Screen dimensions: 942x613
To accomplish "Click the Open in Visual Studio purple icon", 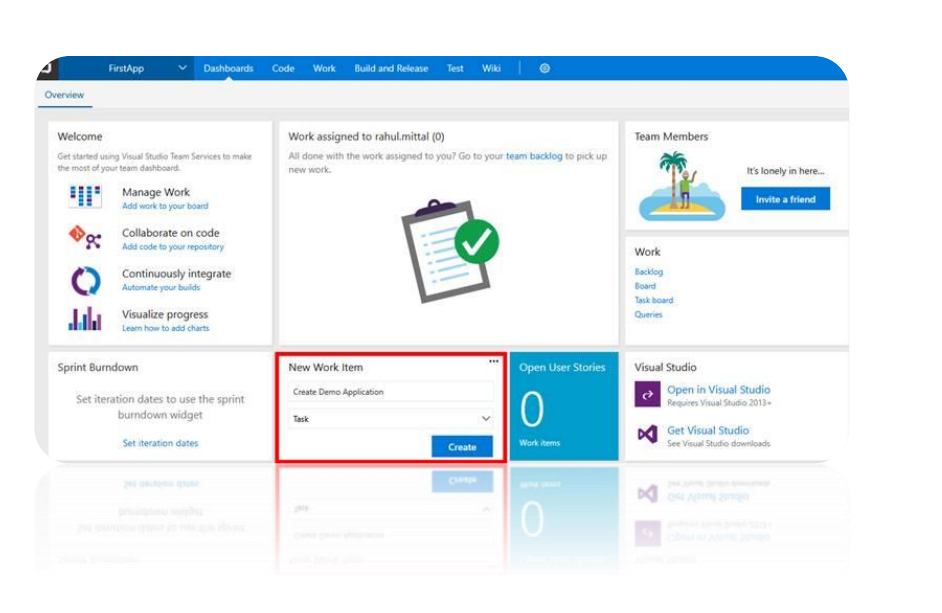I will [x=647, y=395].
